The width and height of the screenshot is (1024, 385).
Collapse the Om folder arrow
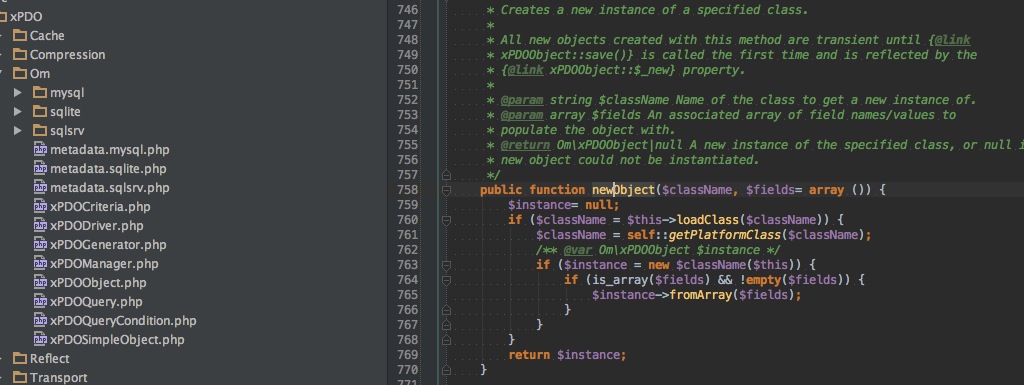tap(2, 74)
